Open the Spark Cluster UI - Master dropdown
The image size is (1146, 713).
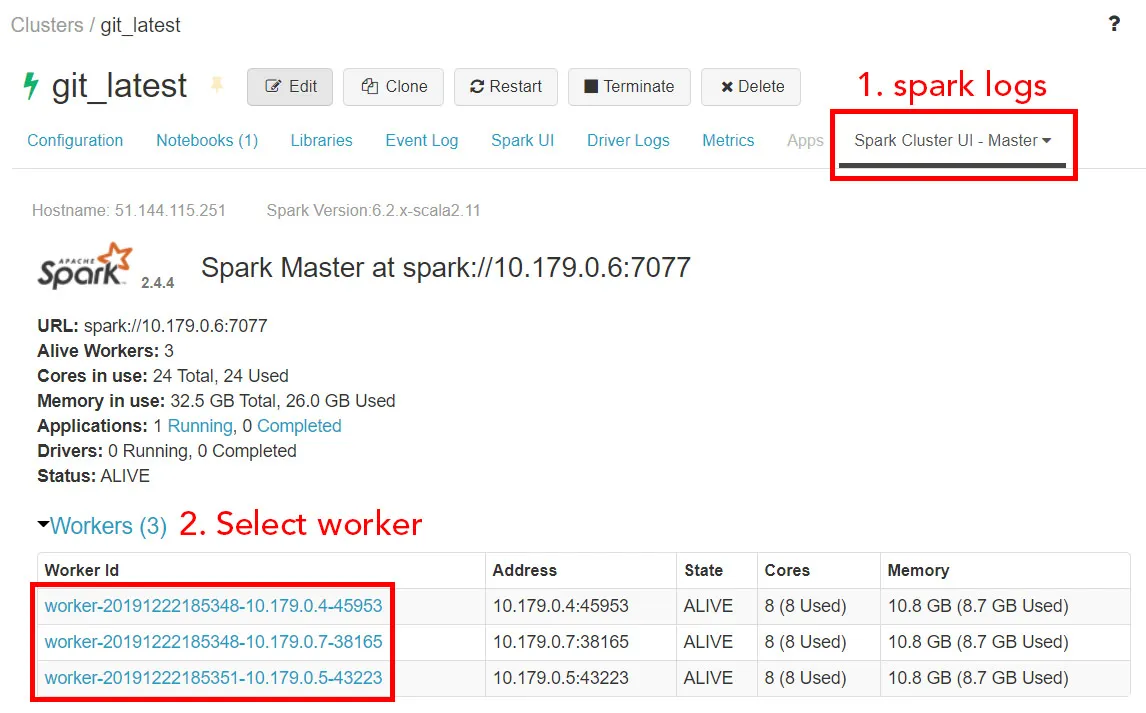(952, 140)
